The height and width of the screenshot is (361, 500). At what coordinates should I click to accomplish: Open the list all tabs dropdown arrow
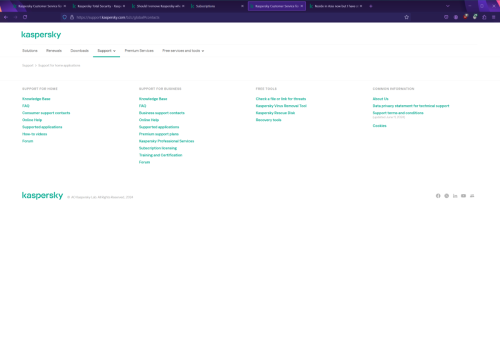coord(448,6)
